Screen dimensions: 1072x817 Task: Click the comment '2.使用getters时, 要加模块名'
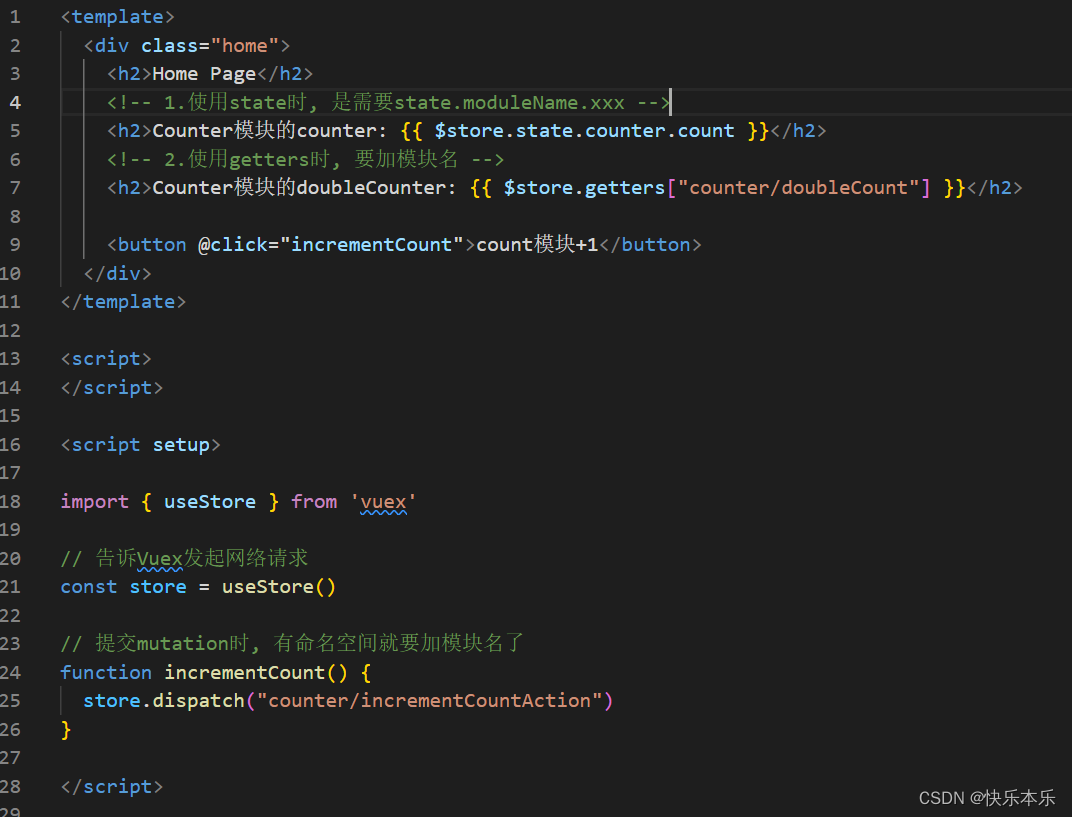click(306, 159)
